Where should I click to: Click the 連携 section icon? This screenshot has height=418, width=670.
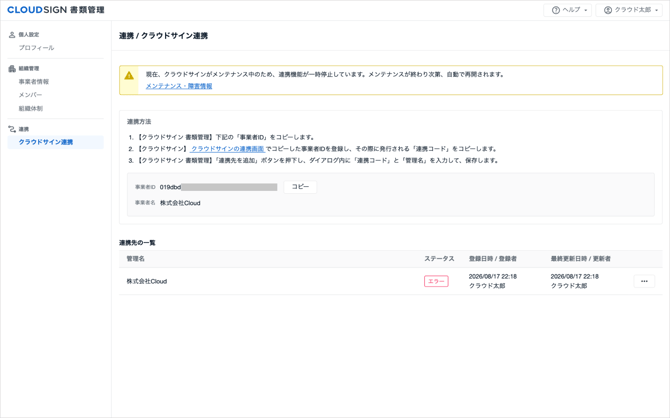(12, 129)
